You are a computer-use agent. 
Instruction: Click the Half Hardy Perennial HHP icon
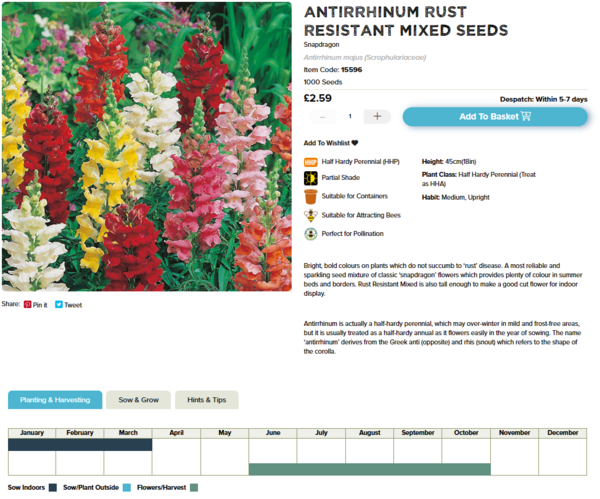pyautogui.click(x=310, y=161)
